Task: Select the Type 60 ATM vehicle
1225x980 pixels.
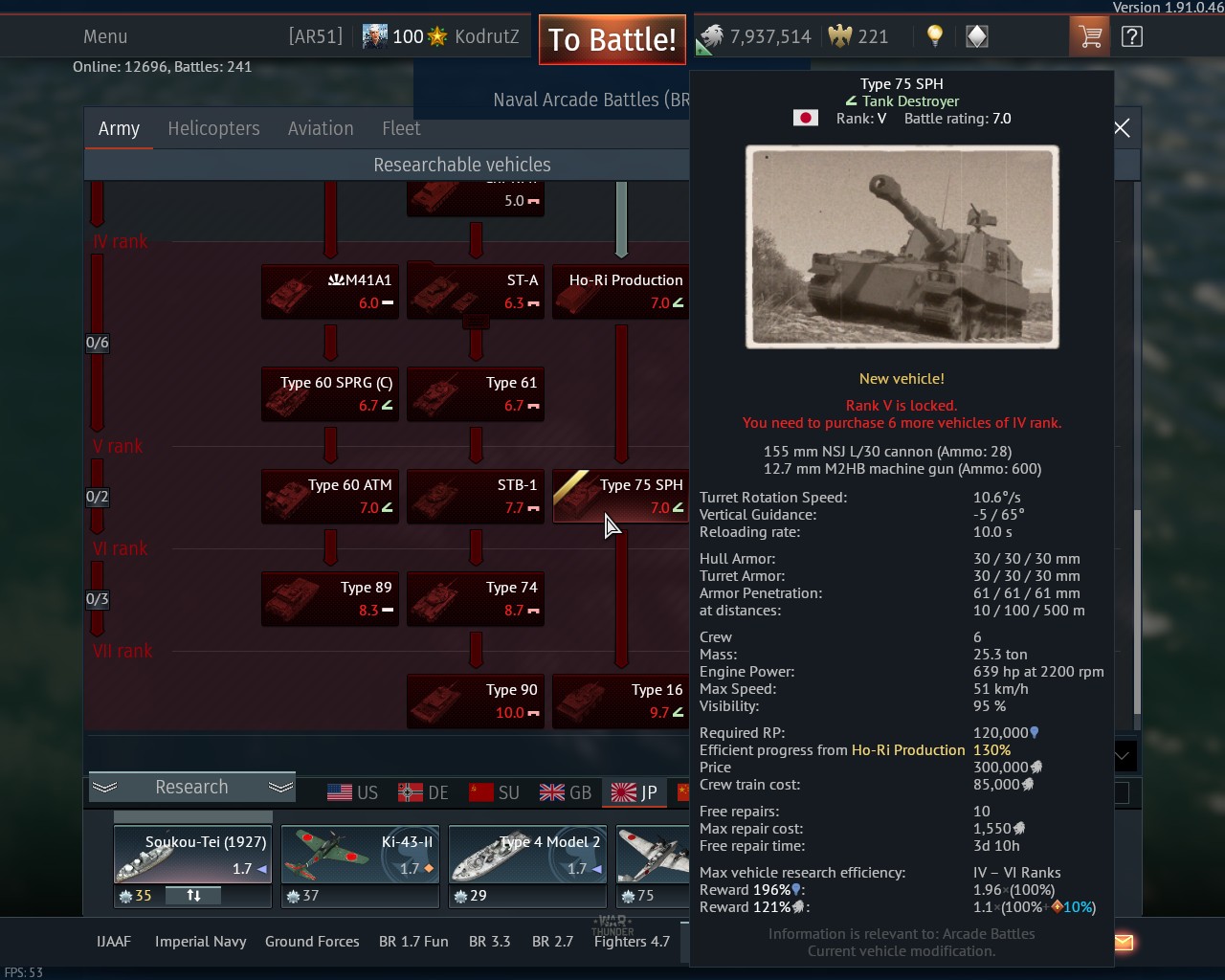Action: (330, 496)
